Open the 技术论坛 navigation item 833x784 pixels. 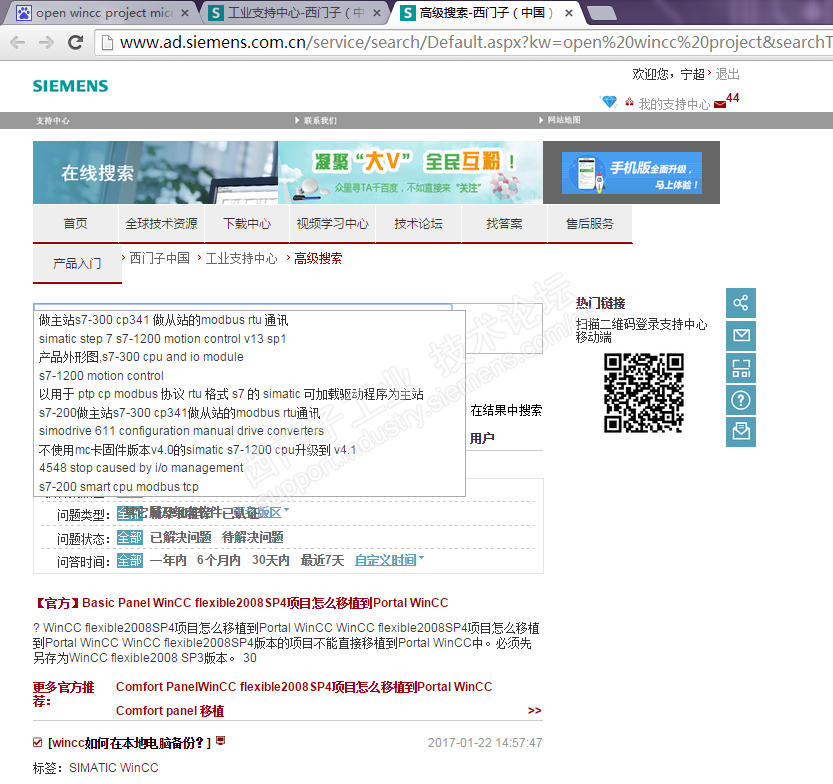pyautogui.click(x=419, y=224)
